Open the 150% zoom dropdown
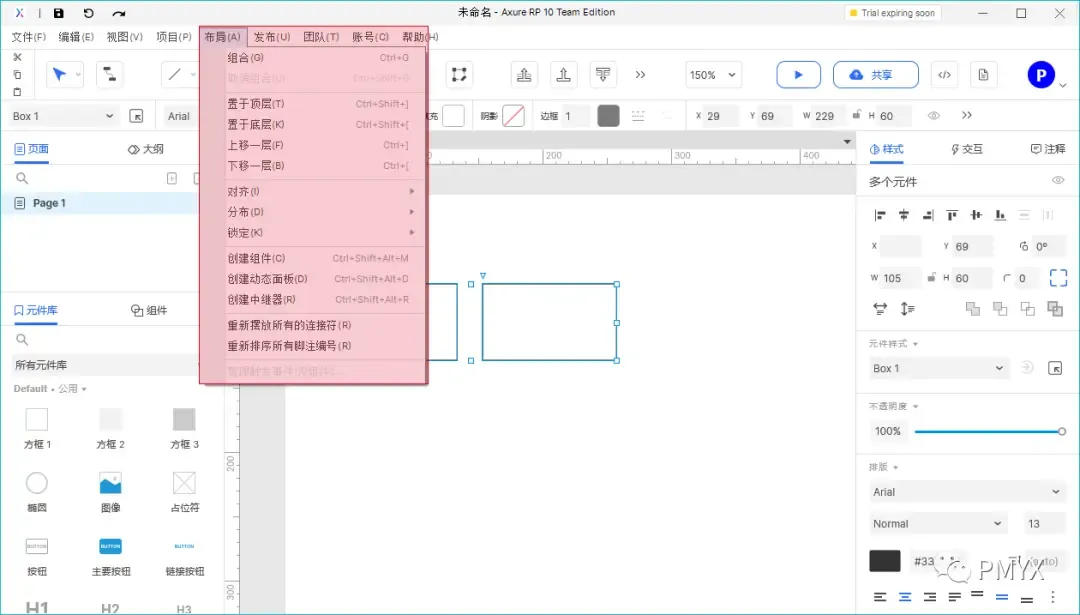The image size is (1080, 615). [x=713, y=74]
